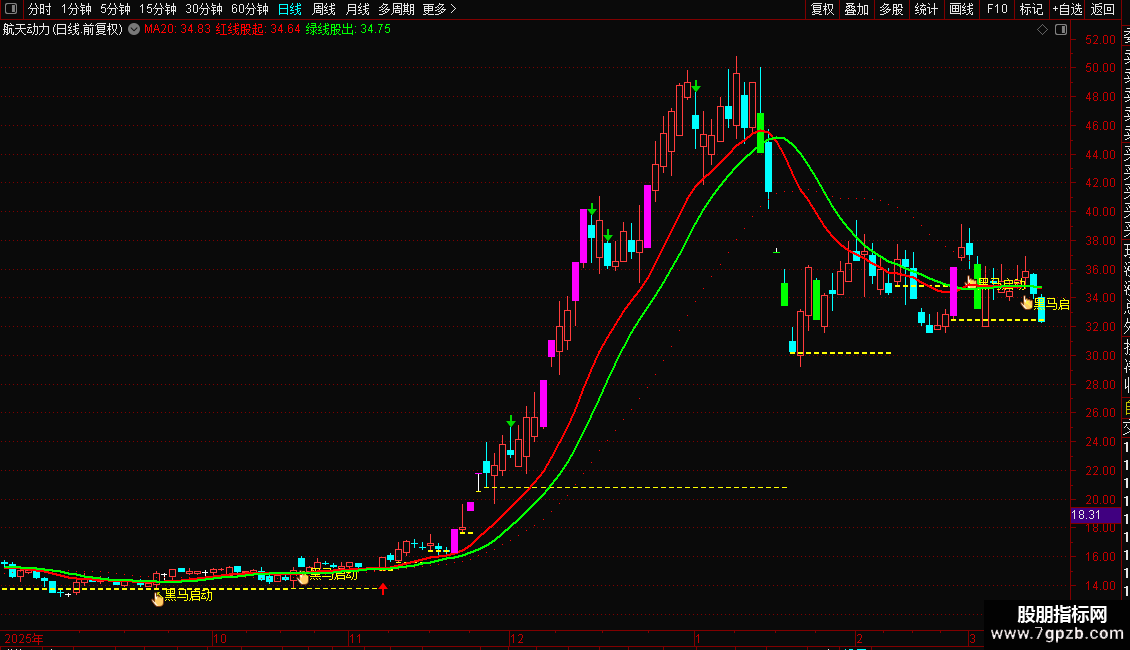Click the 2025年 label on the time axis
Image resolution: width=1130 pixels, height=650 pixels.
(24, 638)
